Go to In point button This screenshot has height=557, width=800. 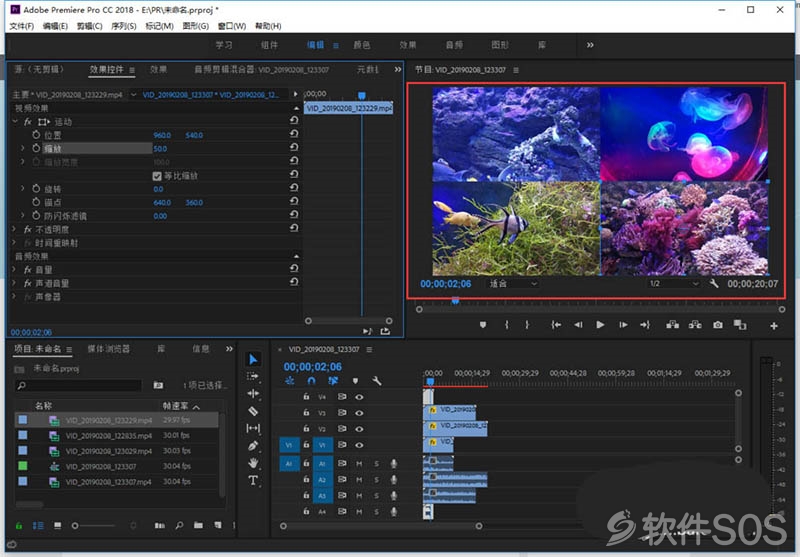[556, 324]
